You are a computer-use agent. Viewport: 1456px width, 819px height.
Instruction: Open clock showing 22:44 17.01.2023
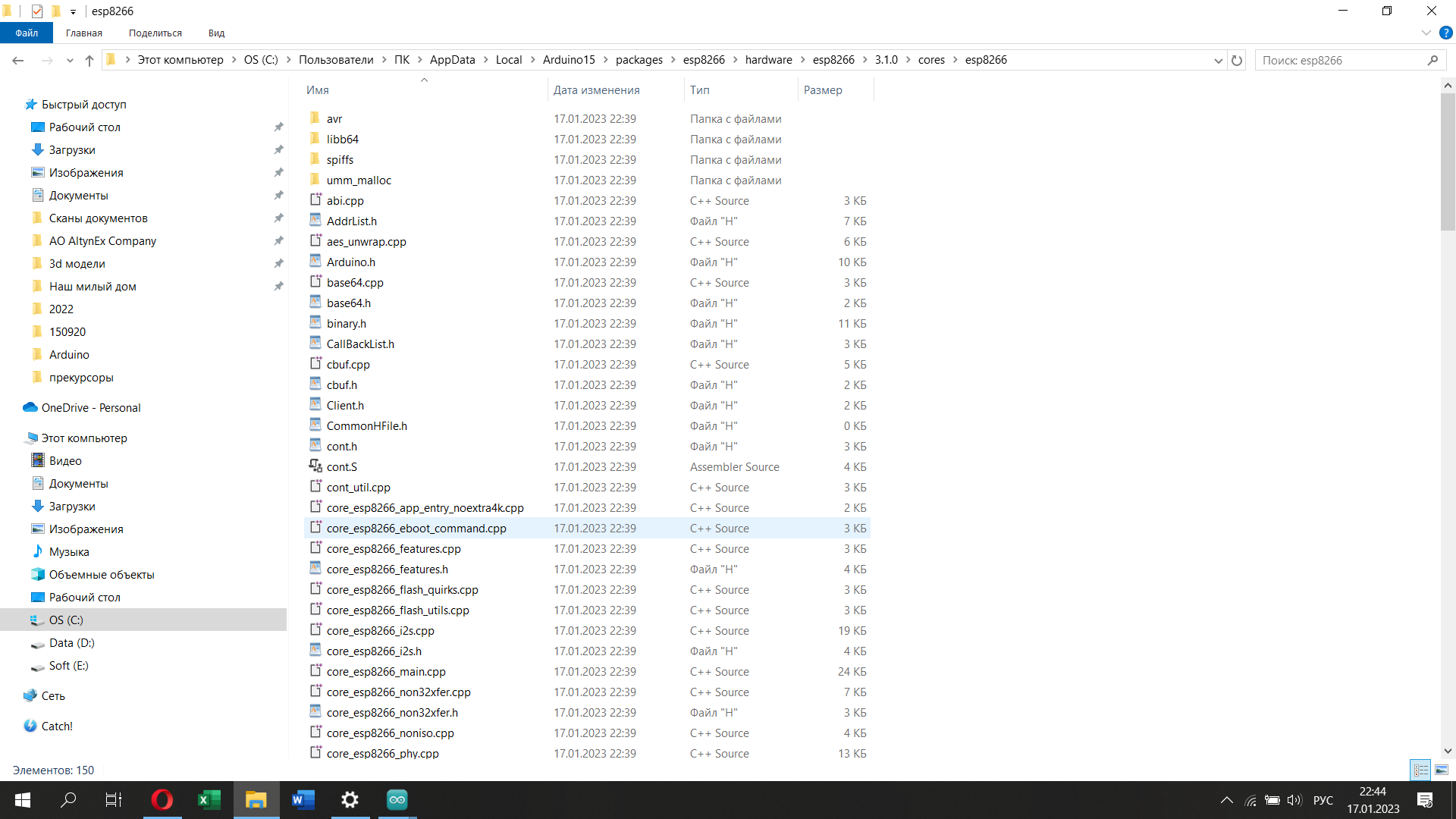(1373, 800)
